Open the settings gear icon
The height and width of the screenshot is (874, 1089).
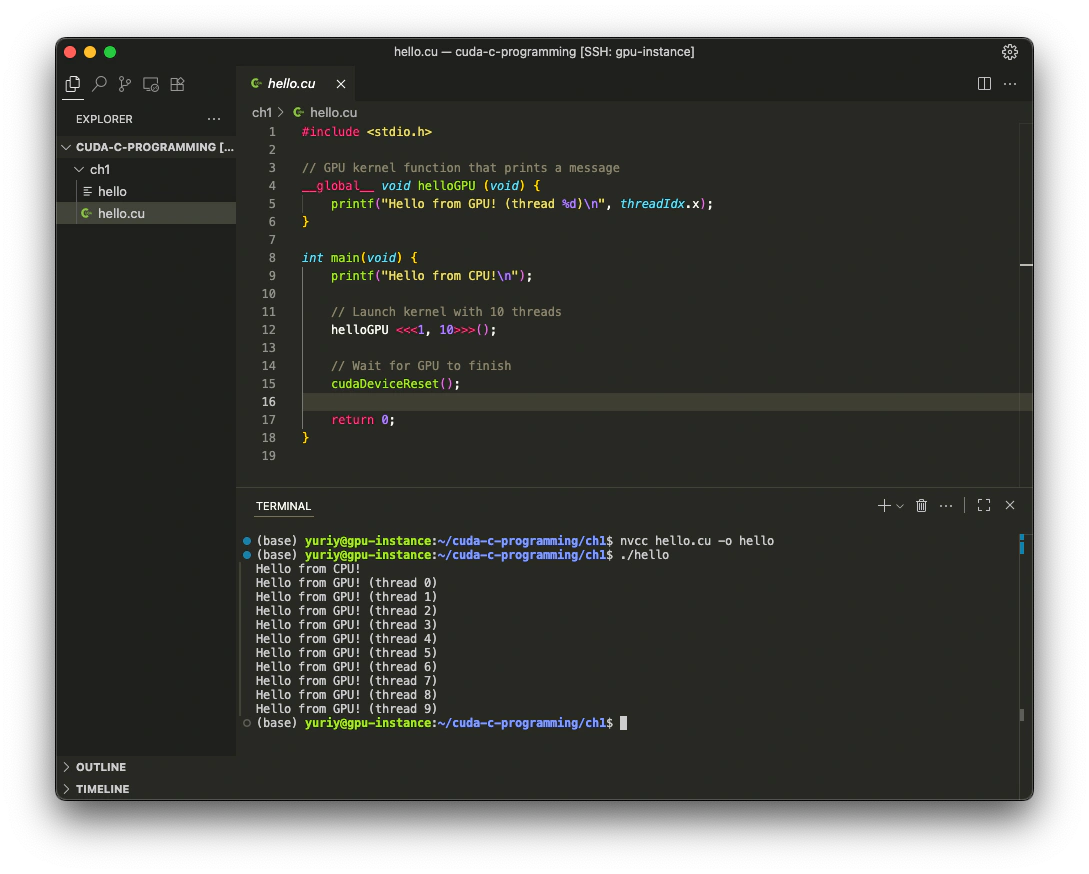coord(1009,51)
